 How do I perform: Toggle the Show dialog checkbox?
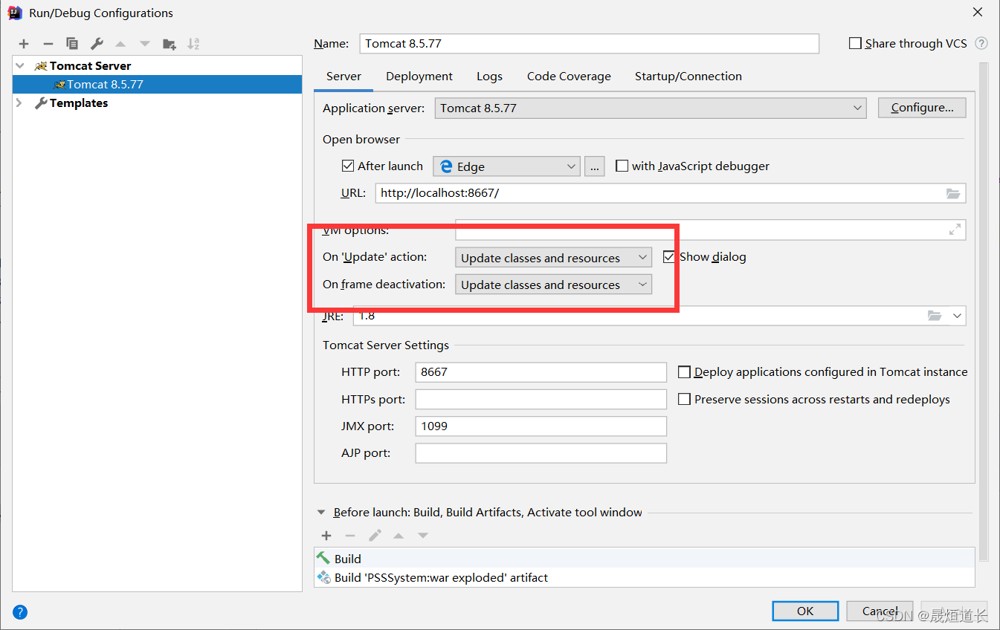(668, 256)
